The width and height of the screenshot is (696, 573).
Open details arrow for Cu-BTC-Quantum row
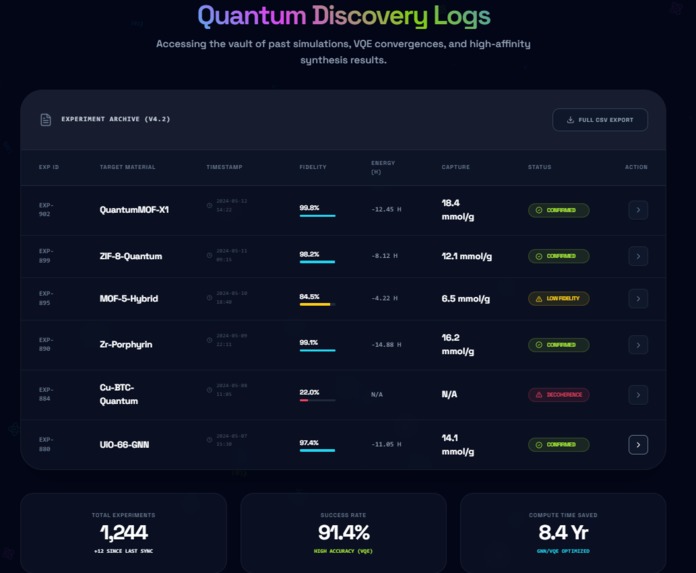[x=638, y=395]
